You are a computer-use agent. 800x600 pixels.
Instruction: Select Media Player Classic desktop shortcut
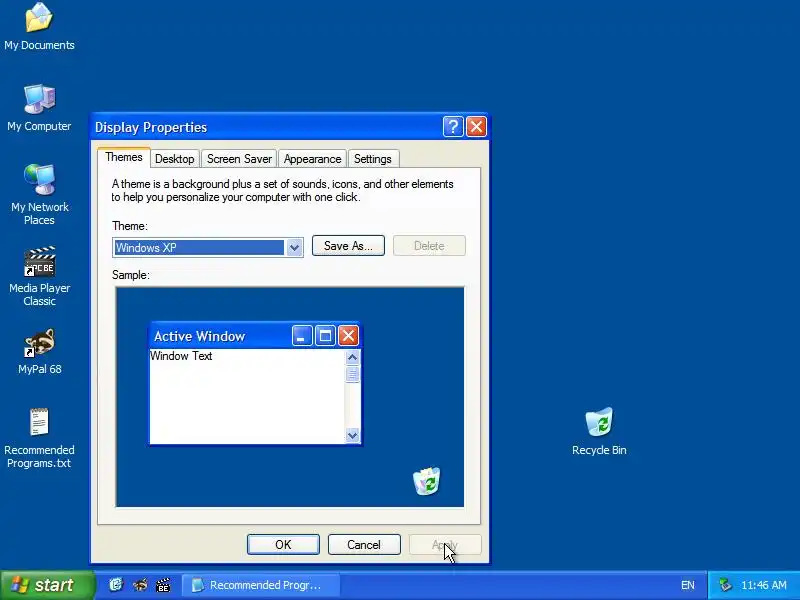tap(39, 276)
